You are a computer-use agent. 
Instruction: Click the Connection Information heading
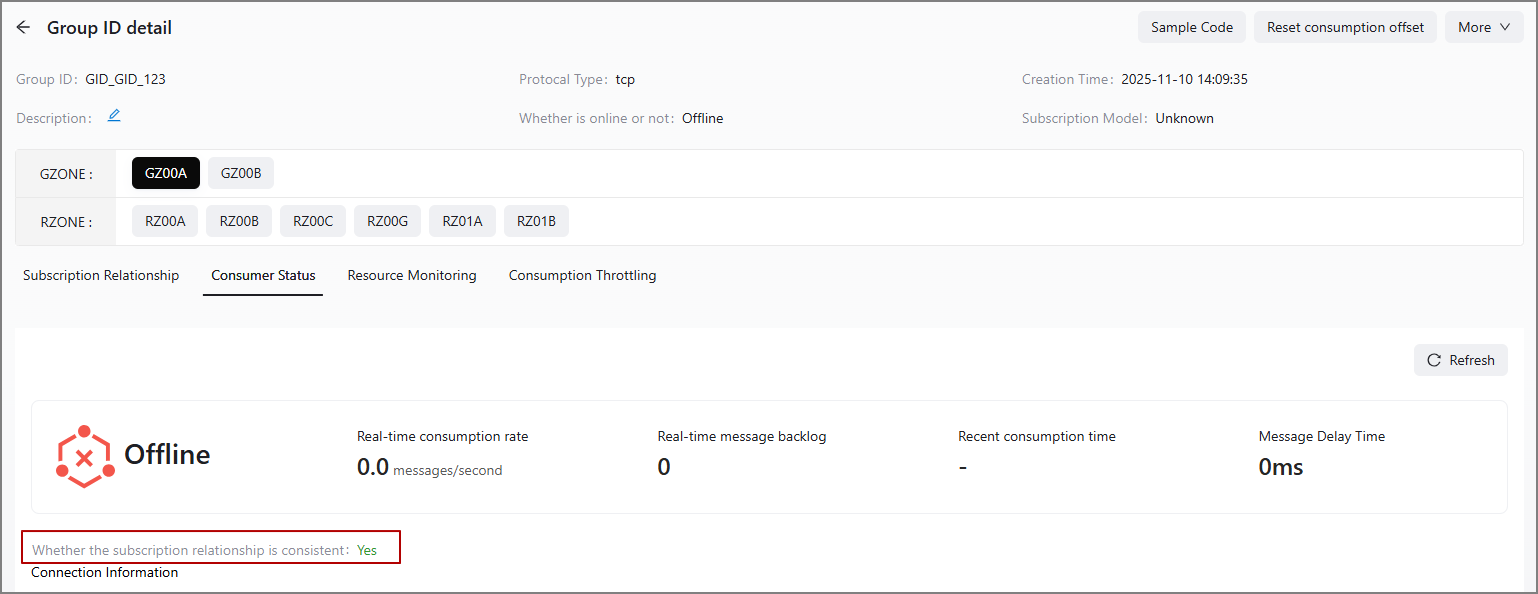pyautogui.click(x=105, y=572)
